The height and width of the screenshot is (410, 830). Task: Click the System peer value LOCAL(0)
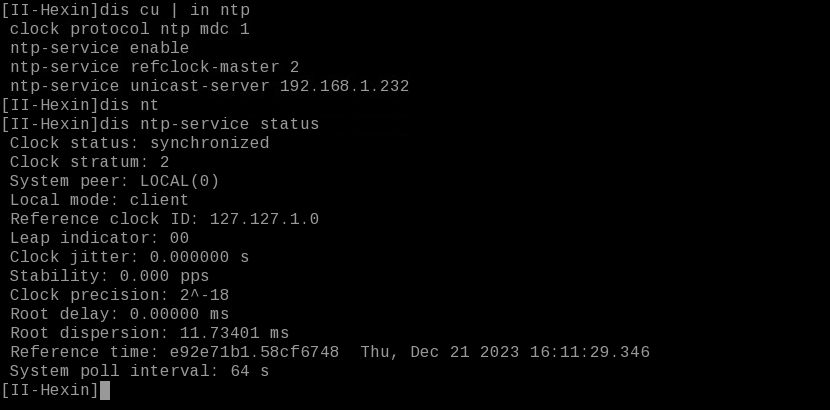[x=179, y=181]
